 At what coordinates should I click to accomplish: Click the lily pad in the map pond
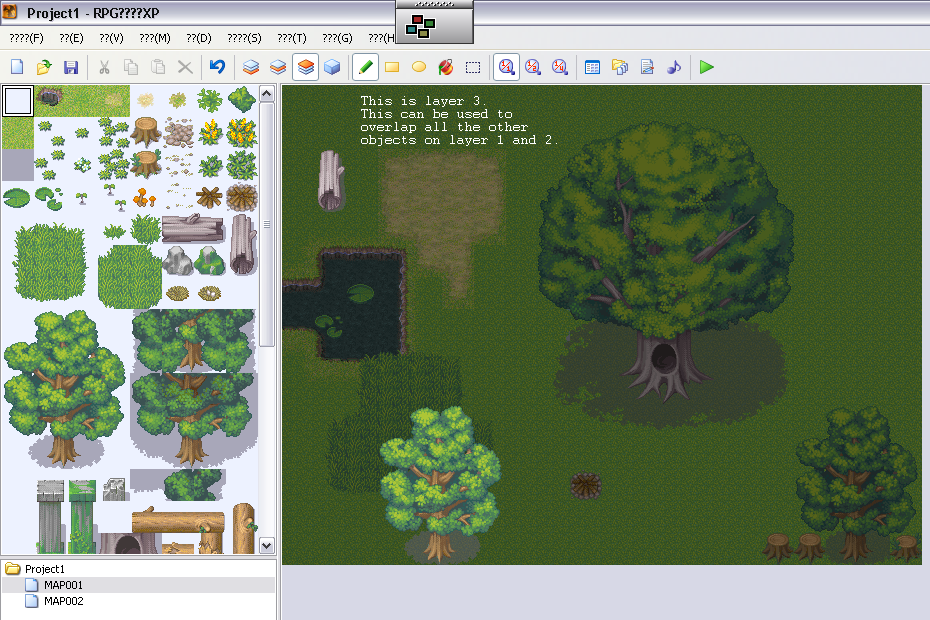tap(360, 293)
